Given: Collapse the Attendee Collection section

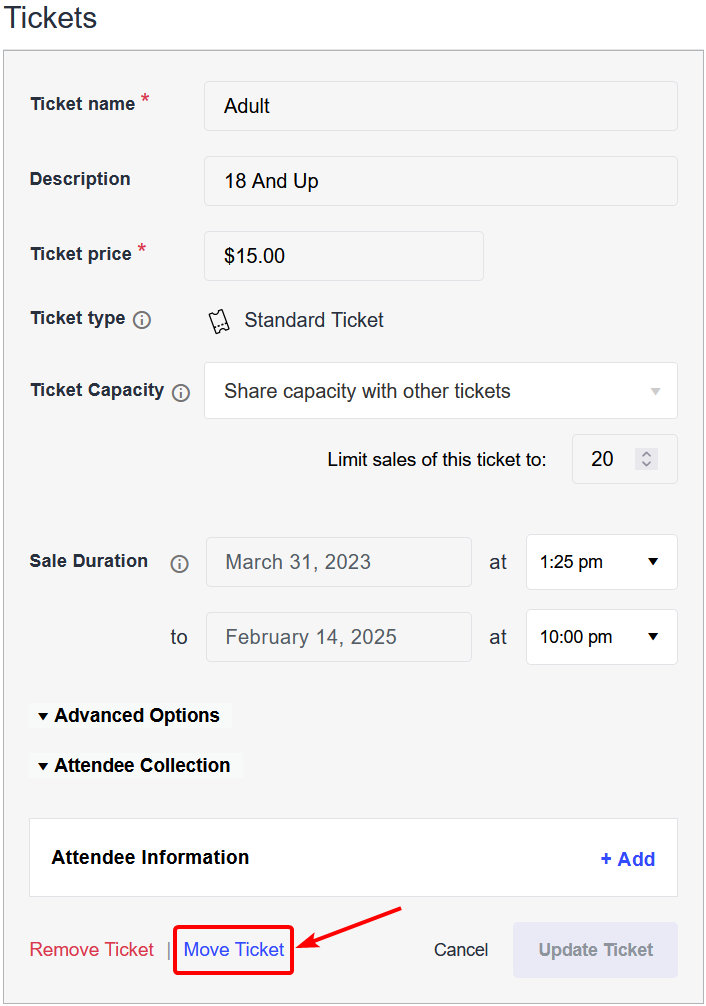Looking at the screenshot, I should (x=134, y=765).
